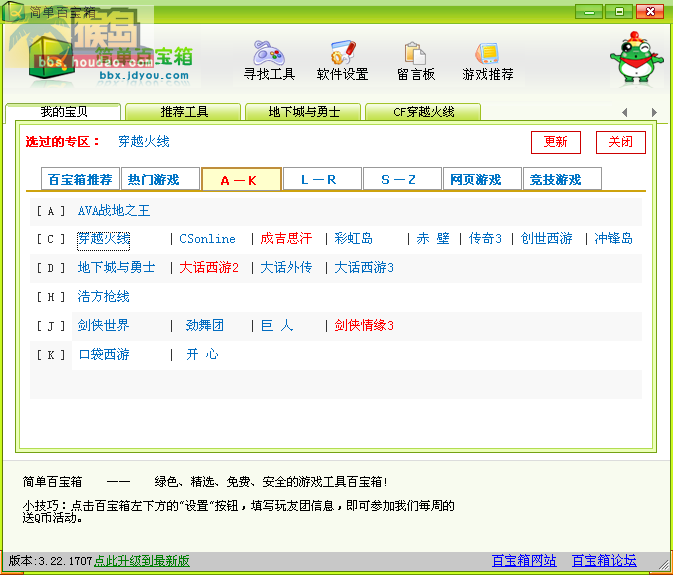
Task: Click the tab scroll left arrow
Action: point(624,112)
